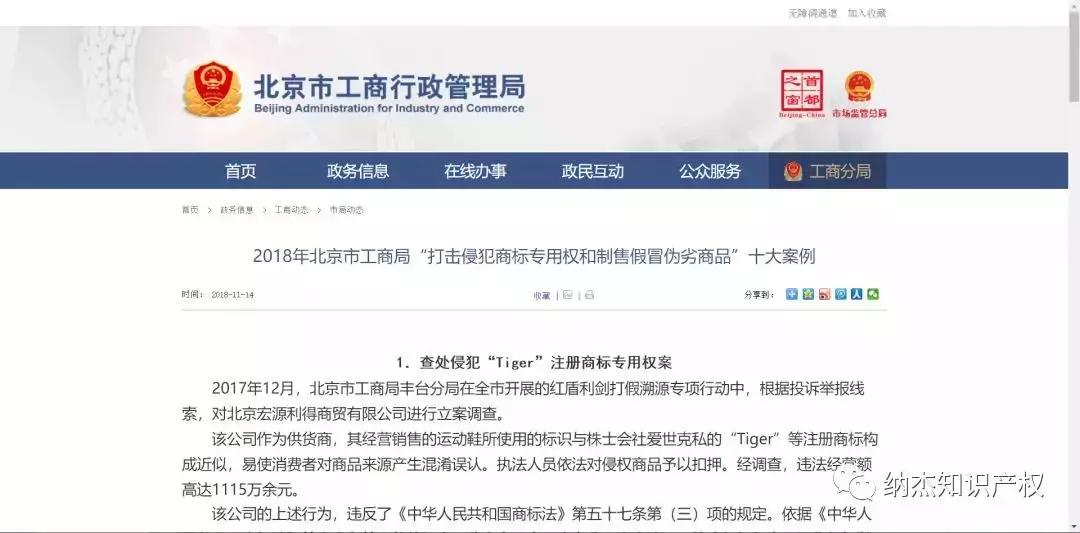
Task: Open the 公众服务 navigation tab
Action: [x=710, y=171]
